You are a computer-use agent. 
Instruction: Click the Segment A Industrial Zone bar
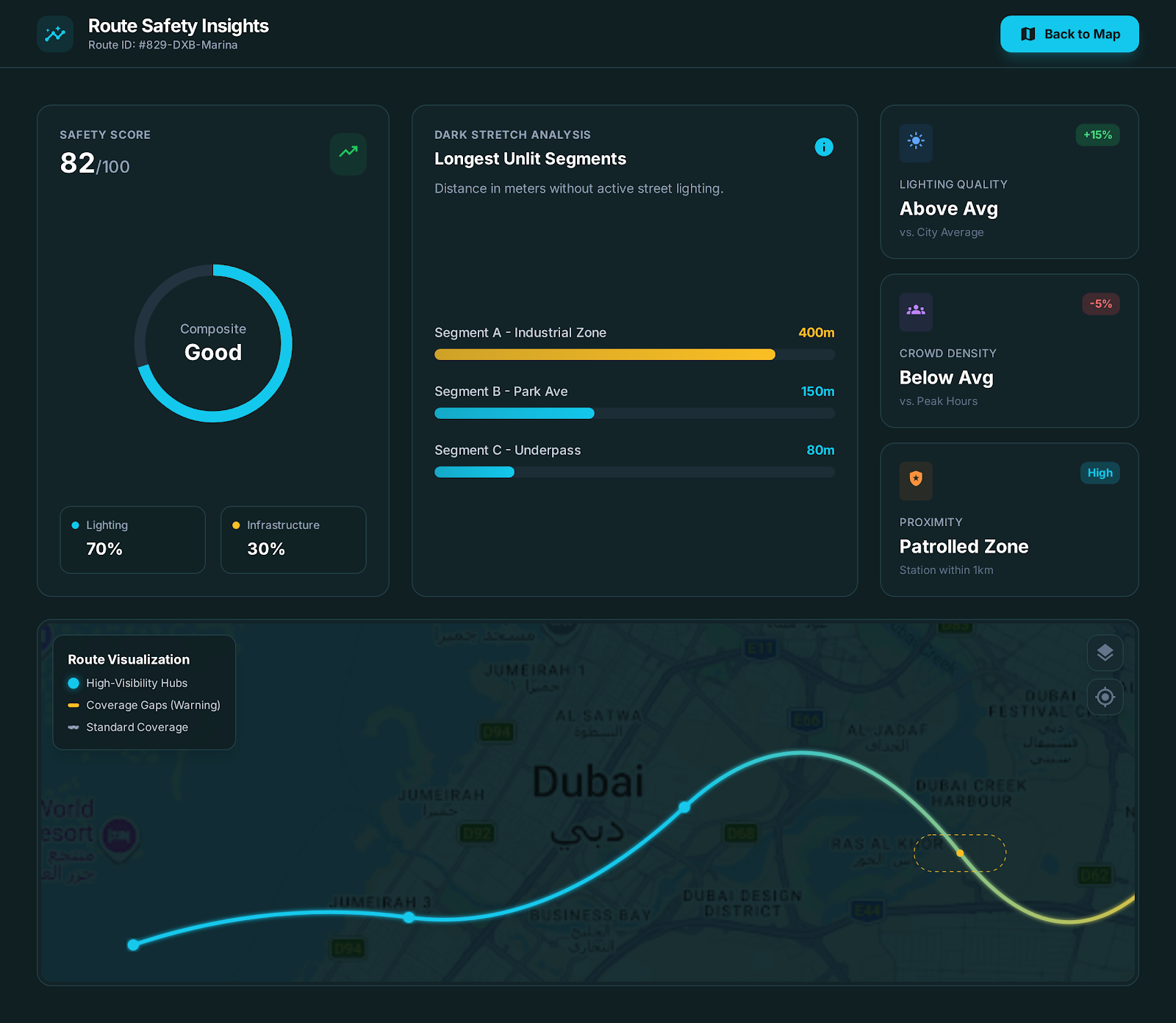634,354
